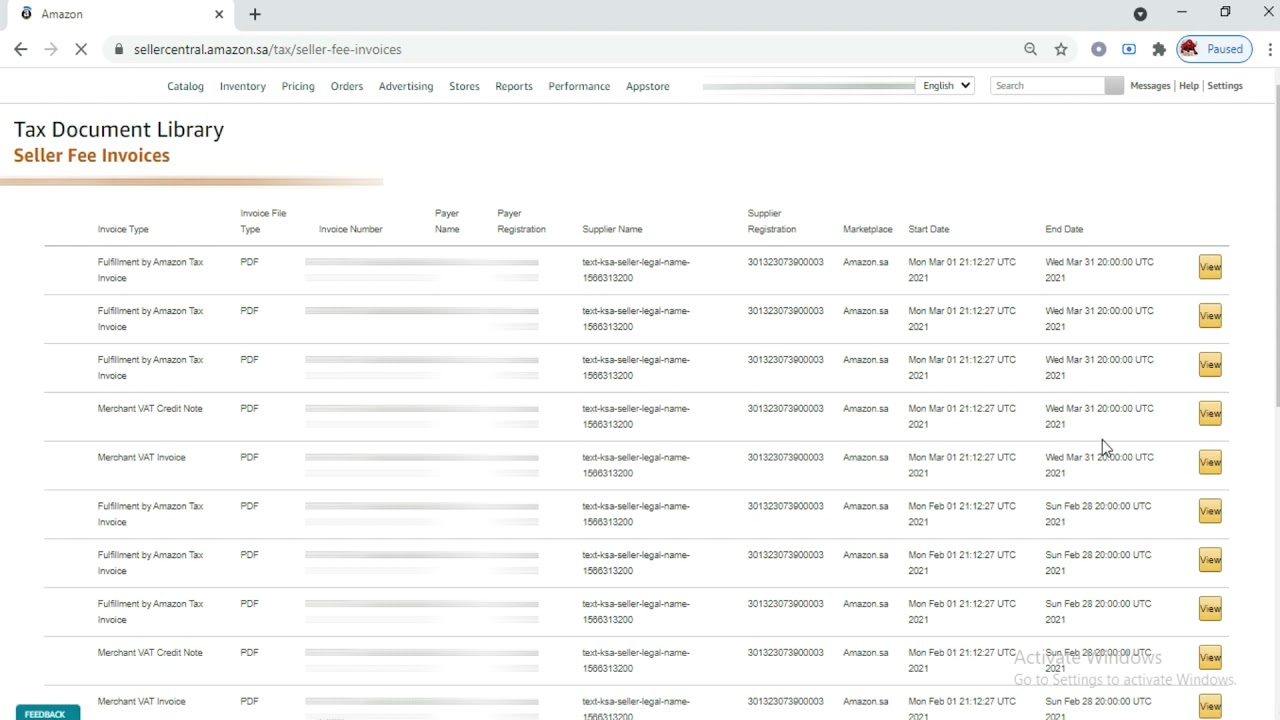Open the Advertising menu
This screenshot has height=720, width=1280.
405,86
